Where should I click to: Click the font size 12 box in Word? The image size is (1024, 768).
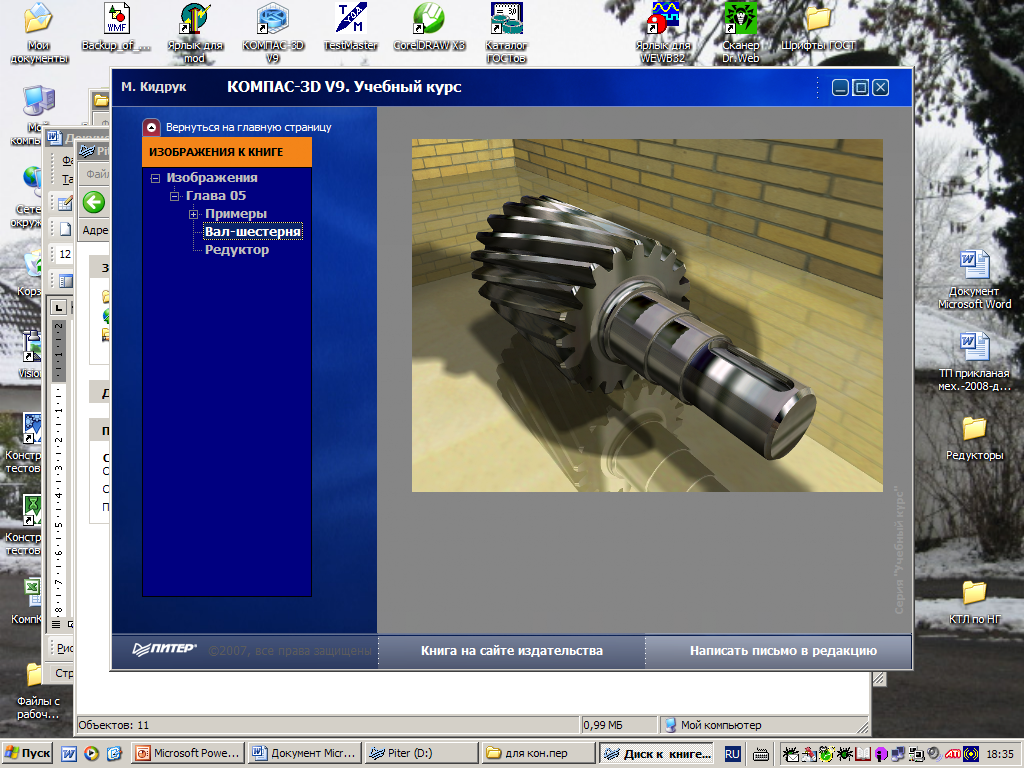click(65, 254)
